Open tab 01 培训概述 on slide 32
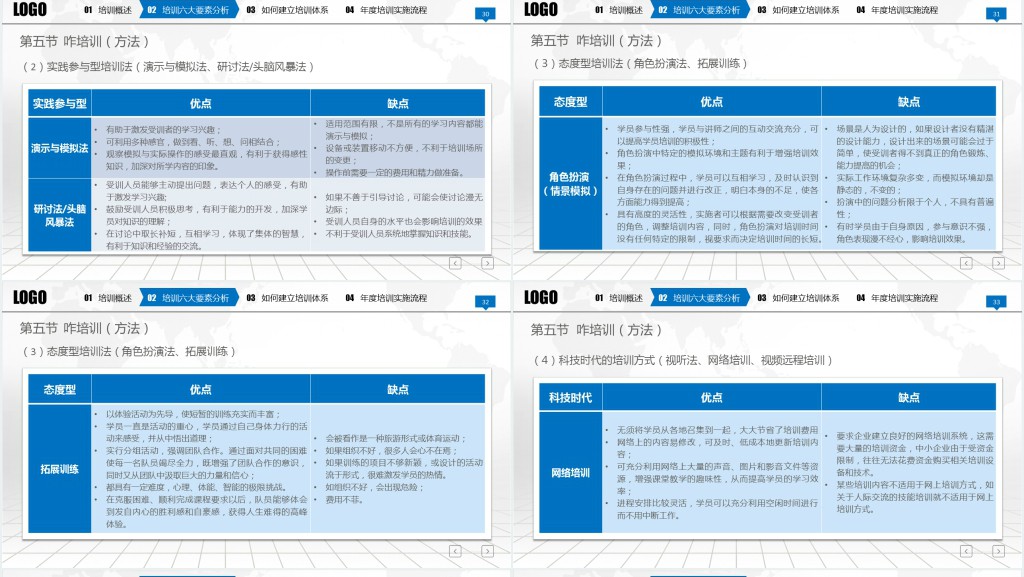This screenshot has height=577, width=1024. pyautogui.click(x=108, y=298)
